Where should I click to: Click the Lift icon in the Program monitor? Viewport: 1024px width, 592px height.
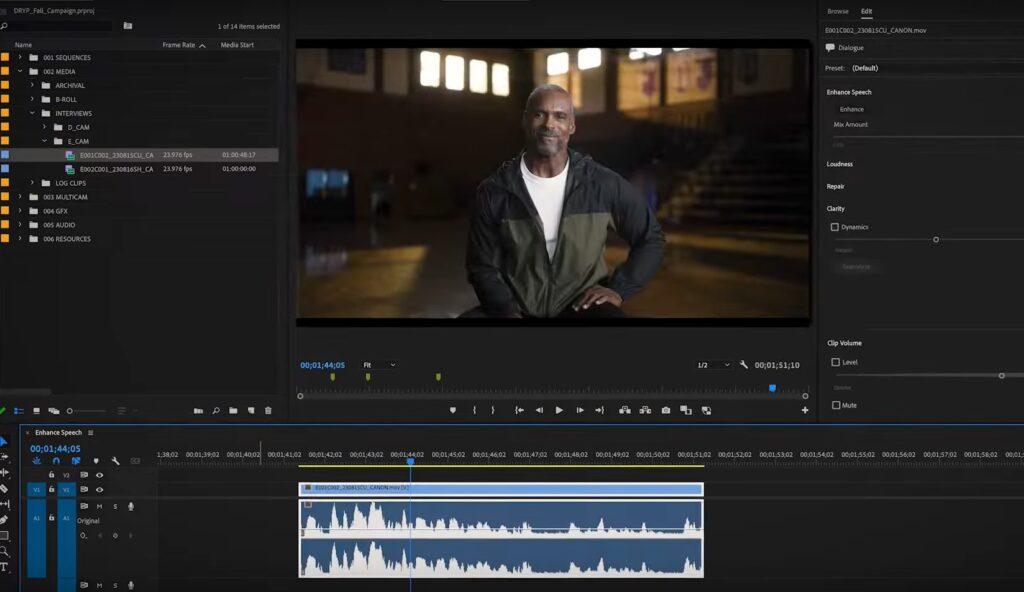624,410
